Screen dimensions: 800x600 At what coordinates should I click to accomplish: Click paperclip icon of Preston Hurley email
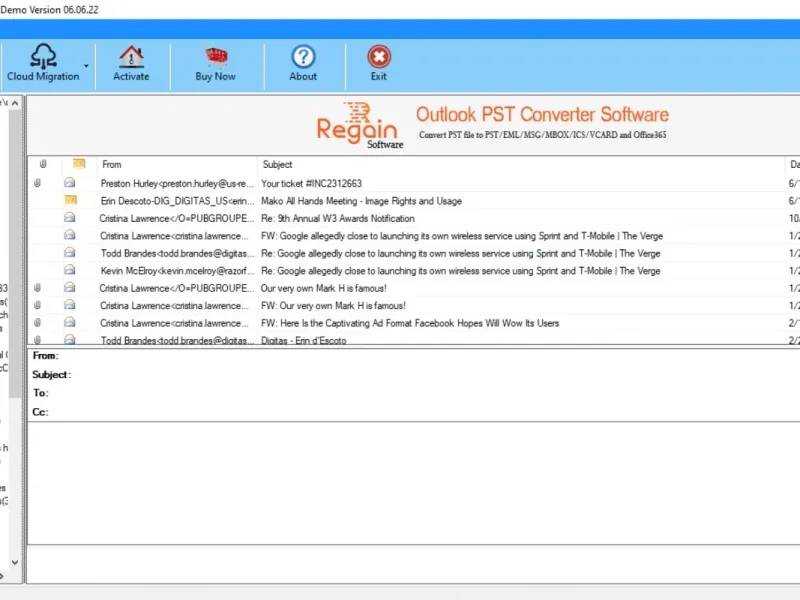coord(37,183)
